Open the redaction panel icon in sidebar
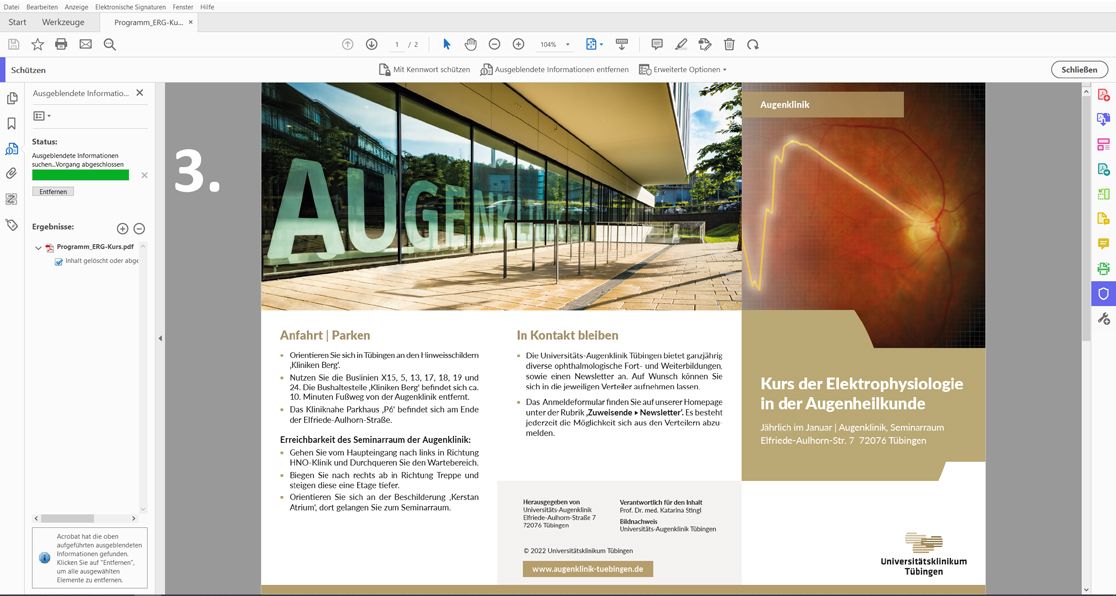Viewport: 1116px width, 596px height. pyautogui.click(x=11, y=199)
